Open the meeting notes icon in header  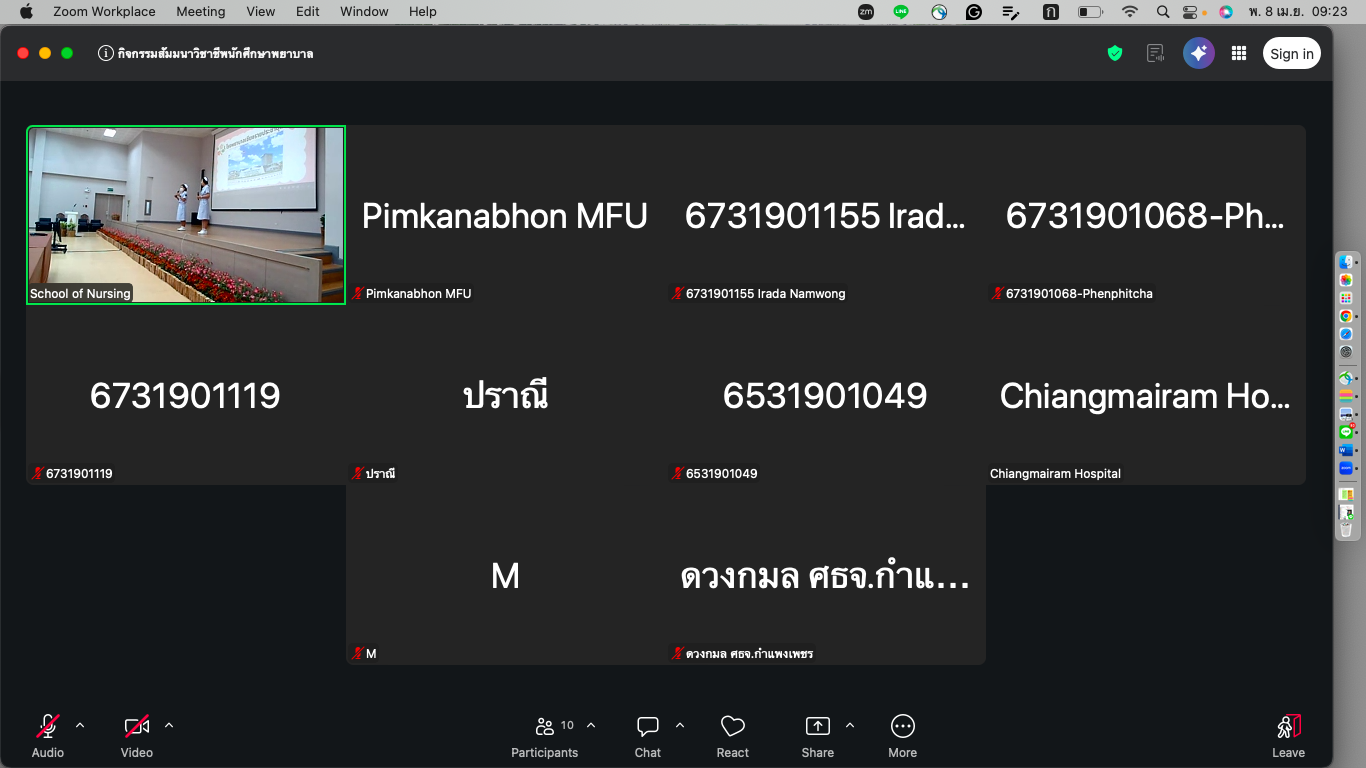point(1156,54)
